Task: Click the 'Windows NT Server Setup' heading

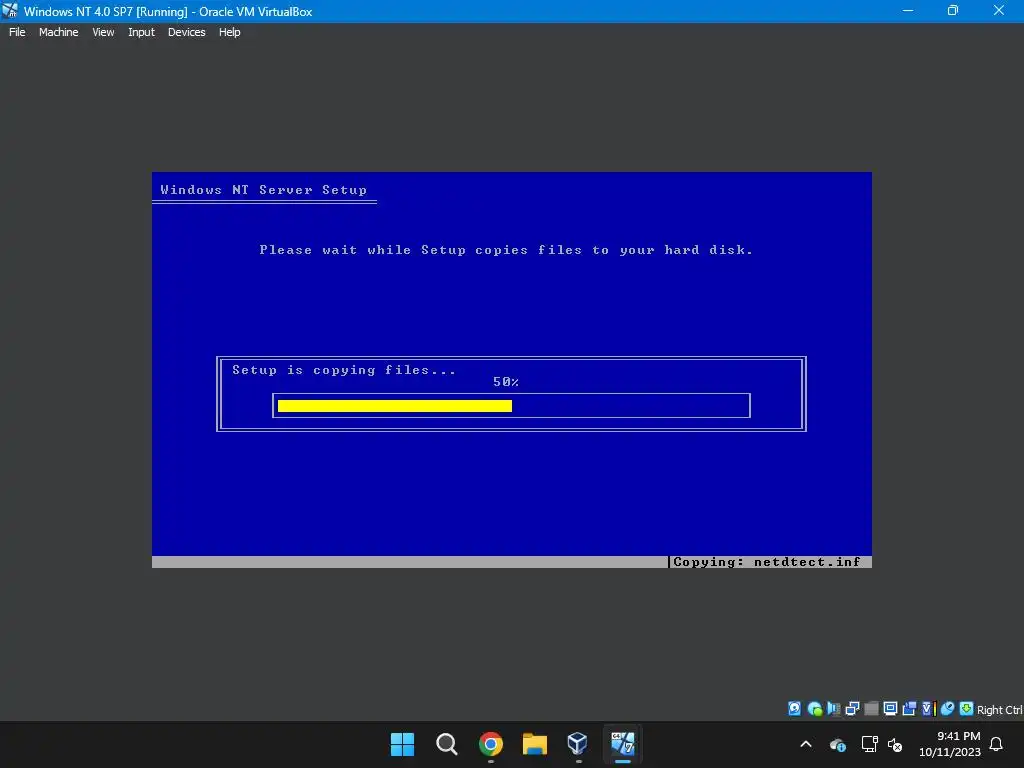Action: point(263,190)
